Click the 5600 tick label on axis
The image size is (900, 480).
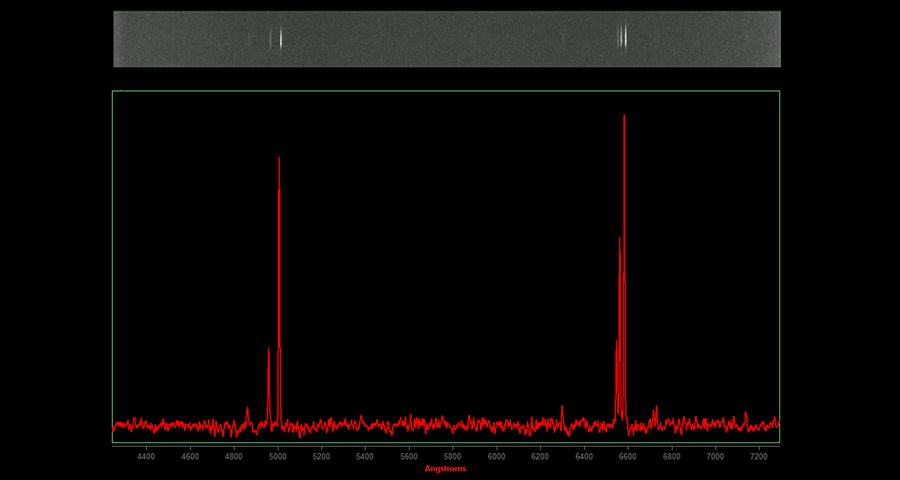tap(408, 456)
